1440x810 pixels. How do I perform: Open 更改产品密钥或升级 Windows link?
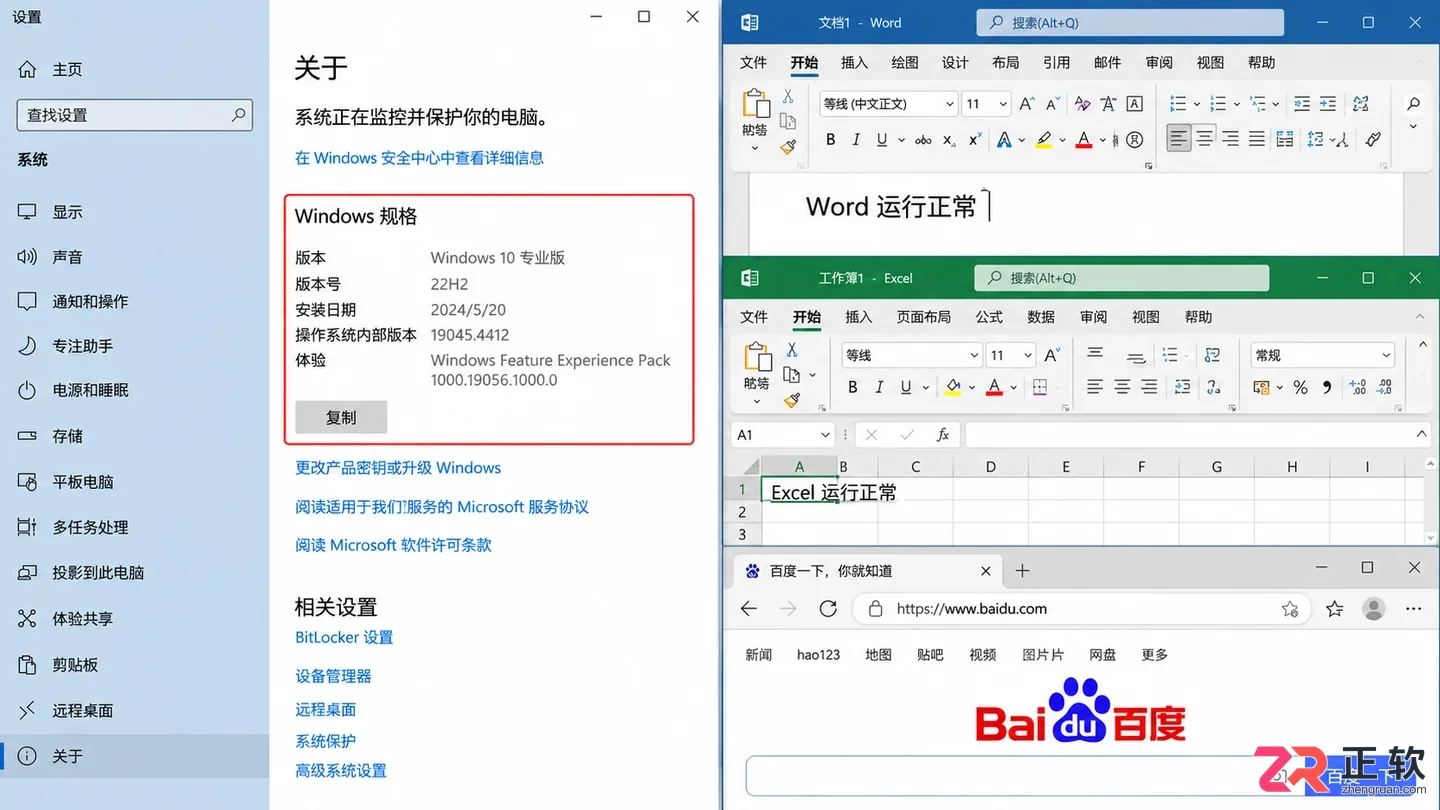point(398,468)
